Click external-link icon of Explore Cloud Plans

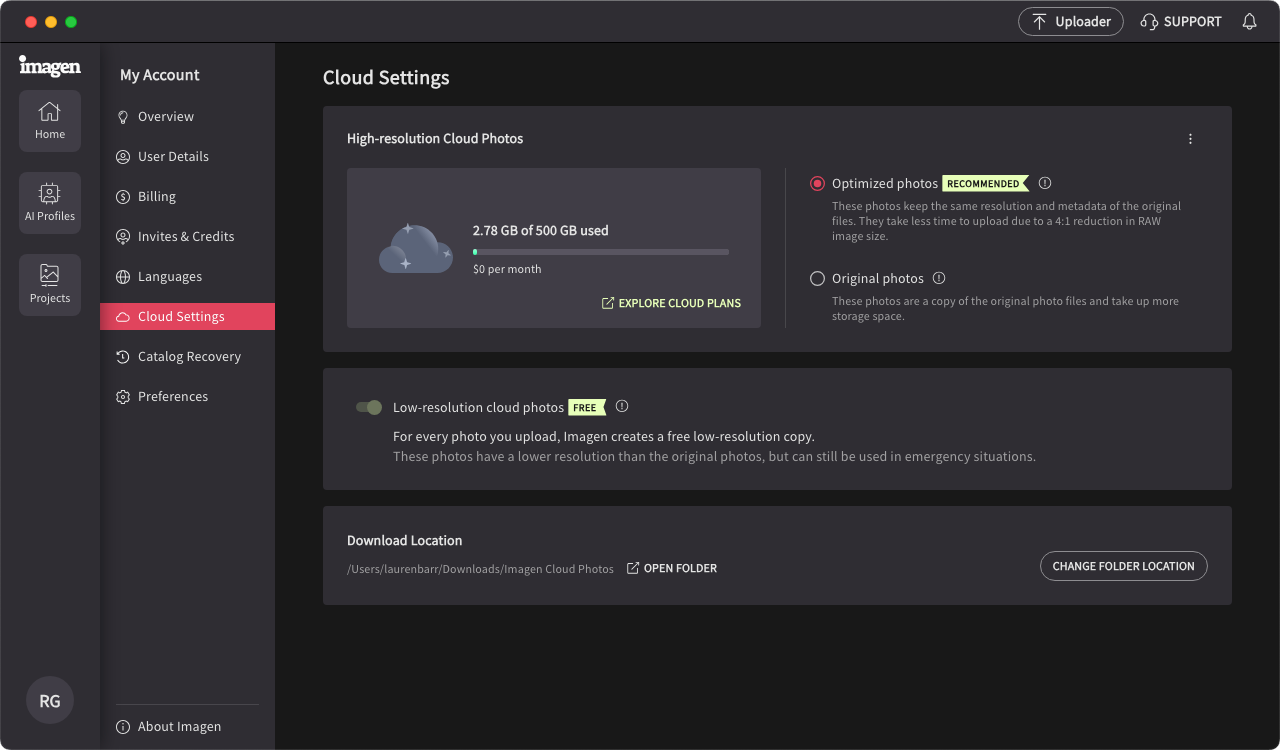(x=607, y=303)
